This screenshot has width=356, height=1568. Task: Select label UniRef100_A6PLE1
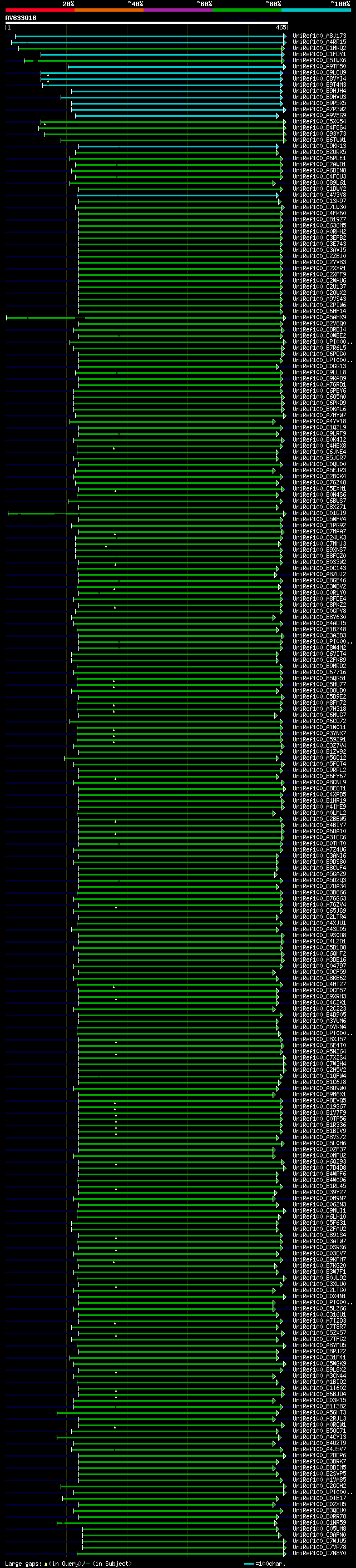pyautogui.click(x=319, y=159)
